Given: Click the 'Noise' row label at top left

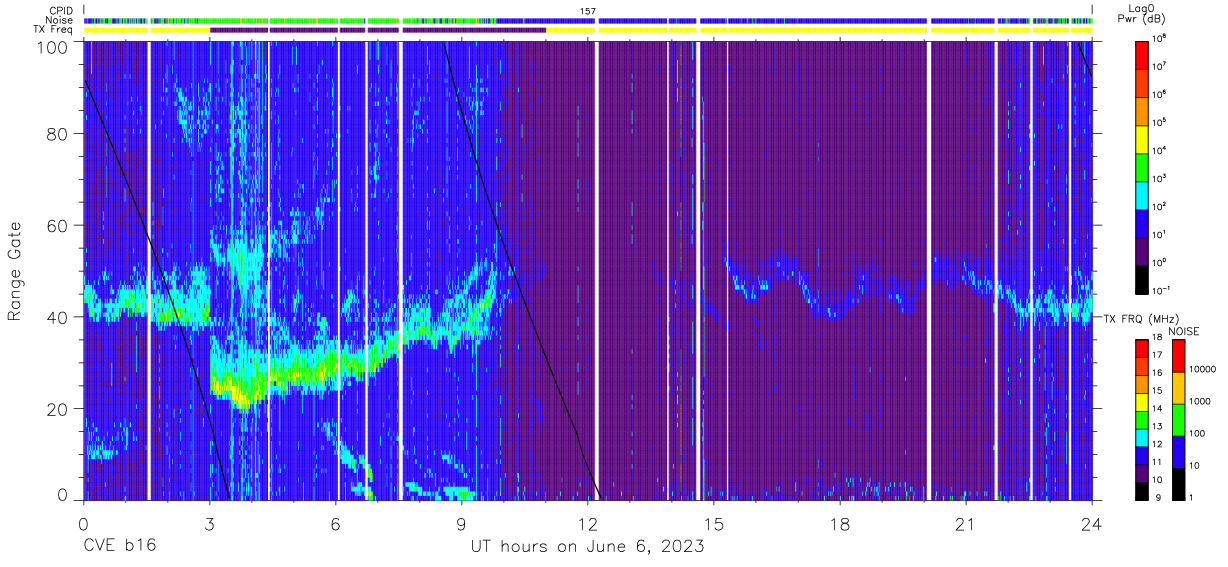Looking at the screenshot, I should [x=60, y=20].
